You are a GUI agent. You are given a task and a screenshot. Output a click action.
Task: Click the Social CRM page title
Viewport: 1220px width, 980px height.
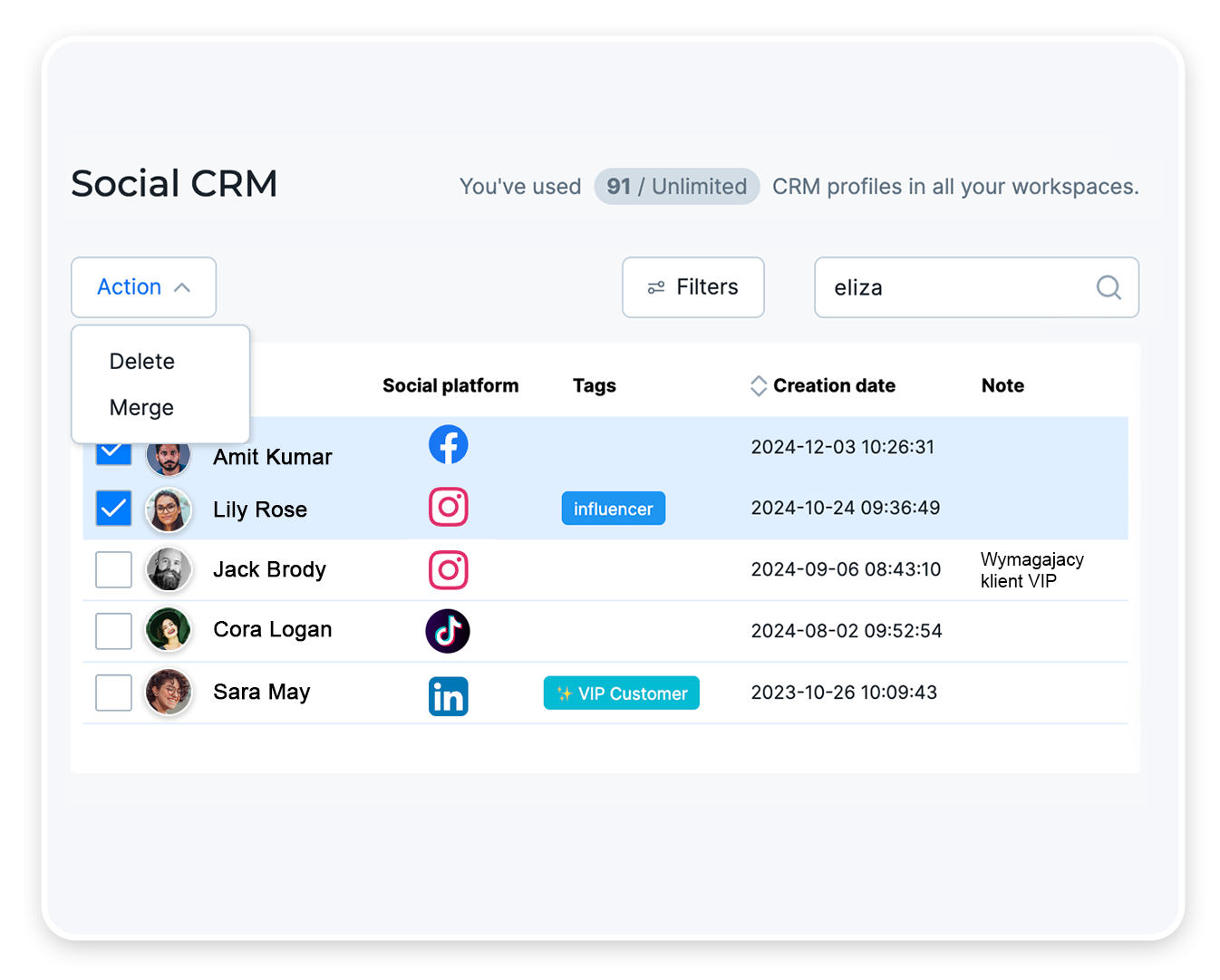[174, 184]
